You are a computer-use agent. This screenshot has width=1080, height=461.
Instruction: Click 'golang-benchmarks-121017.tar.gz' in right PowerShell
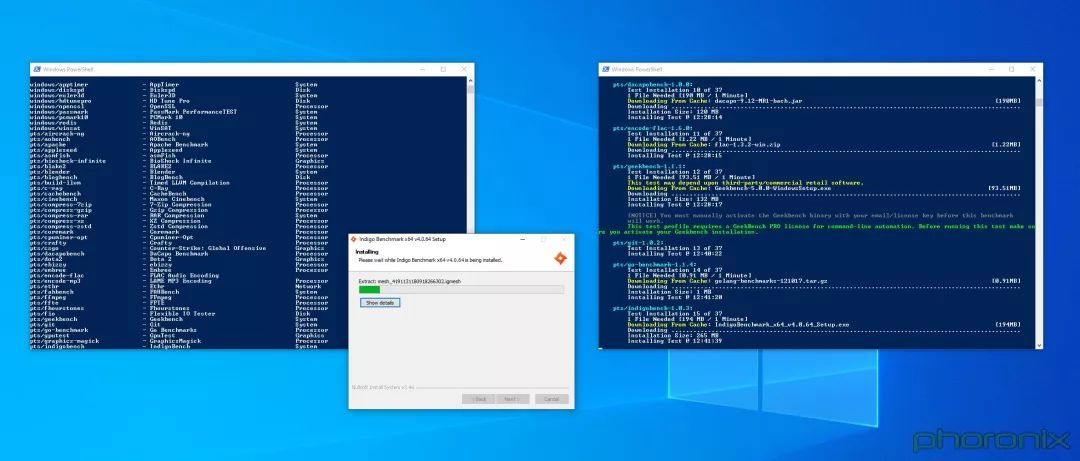(x=771, y=281)
